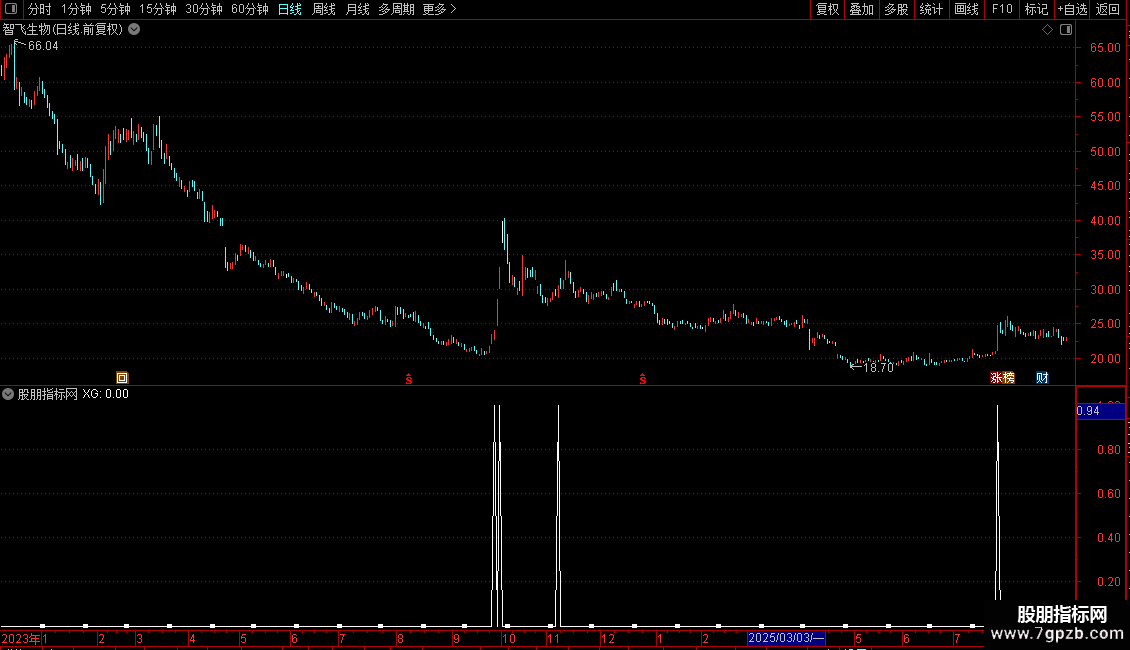Screen dimensions: 1130x650
Task: Click the diamond marker icon above the price axis
Action: (1047, 30)
